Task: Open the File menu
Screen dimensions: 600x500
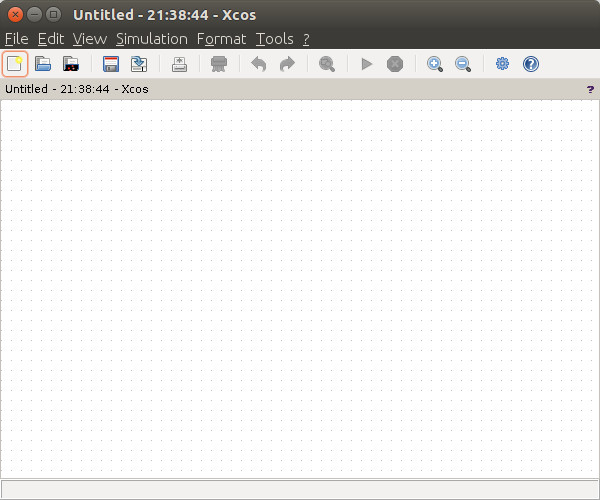Action: click(16, 39)
